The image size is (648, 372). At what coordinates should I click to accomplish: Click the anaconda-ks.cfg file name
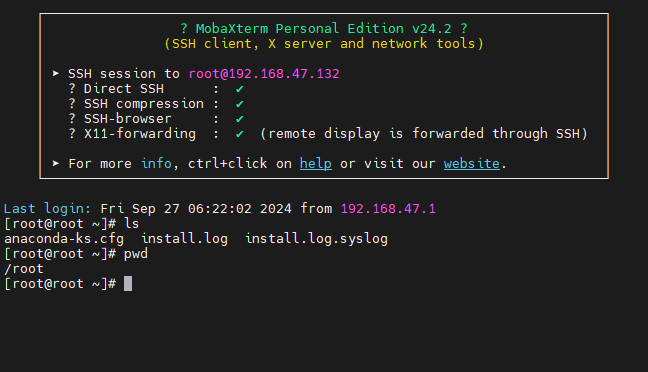tap(64, 238)
